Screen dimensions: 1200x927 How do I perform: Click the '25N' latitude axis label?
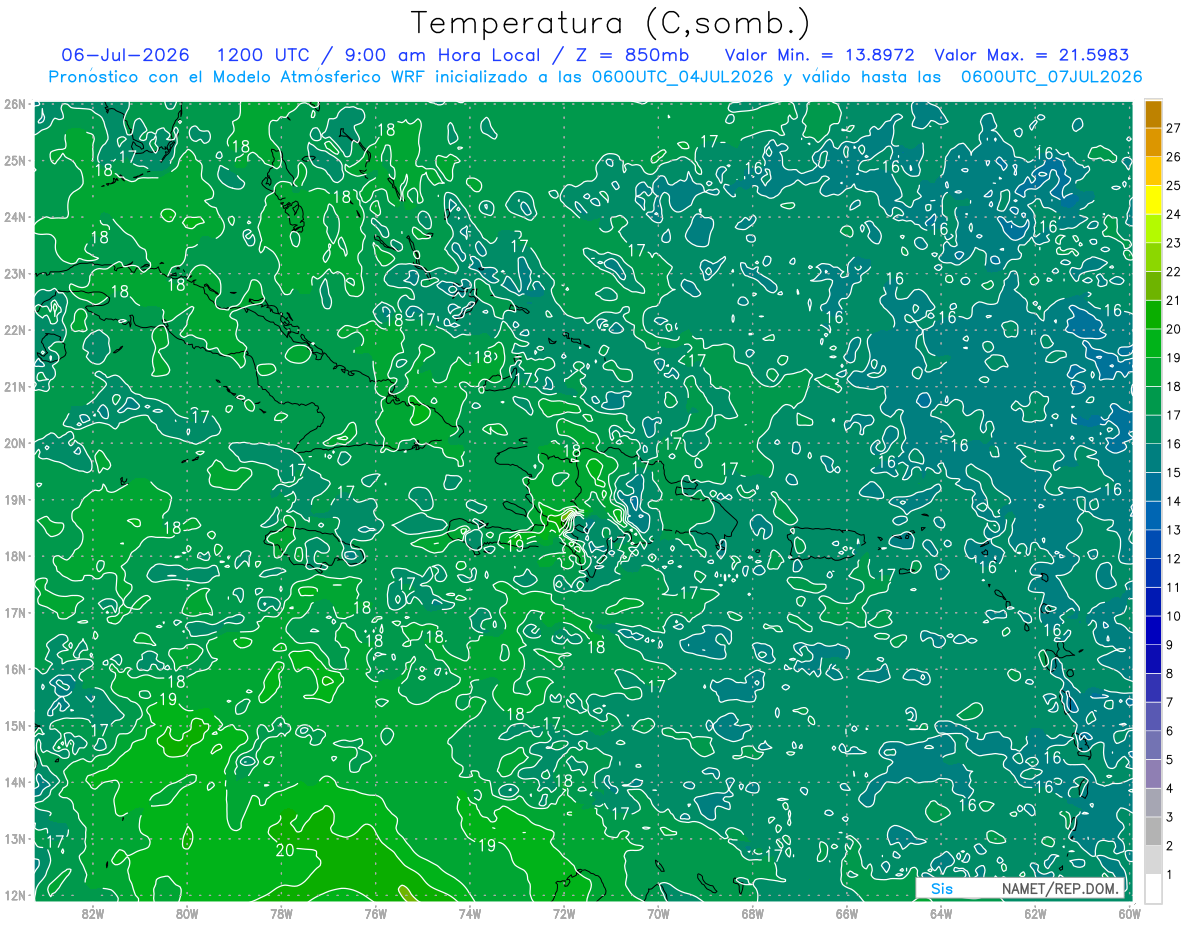pos(14,161)
